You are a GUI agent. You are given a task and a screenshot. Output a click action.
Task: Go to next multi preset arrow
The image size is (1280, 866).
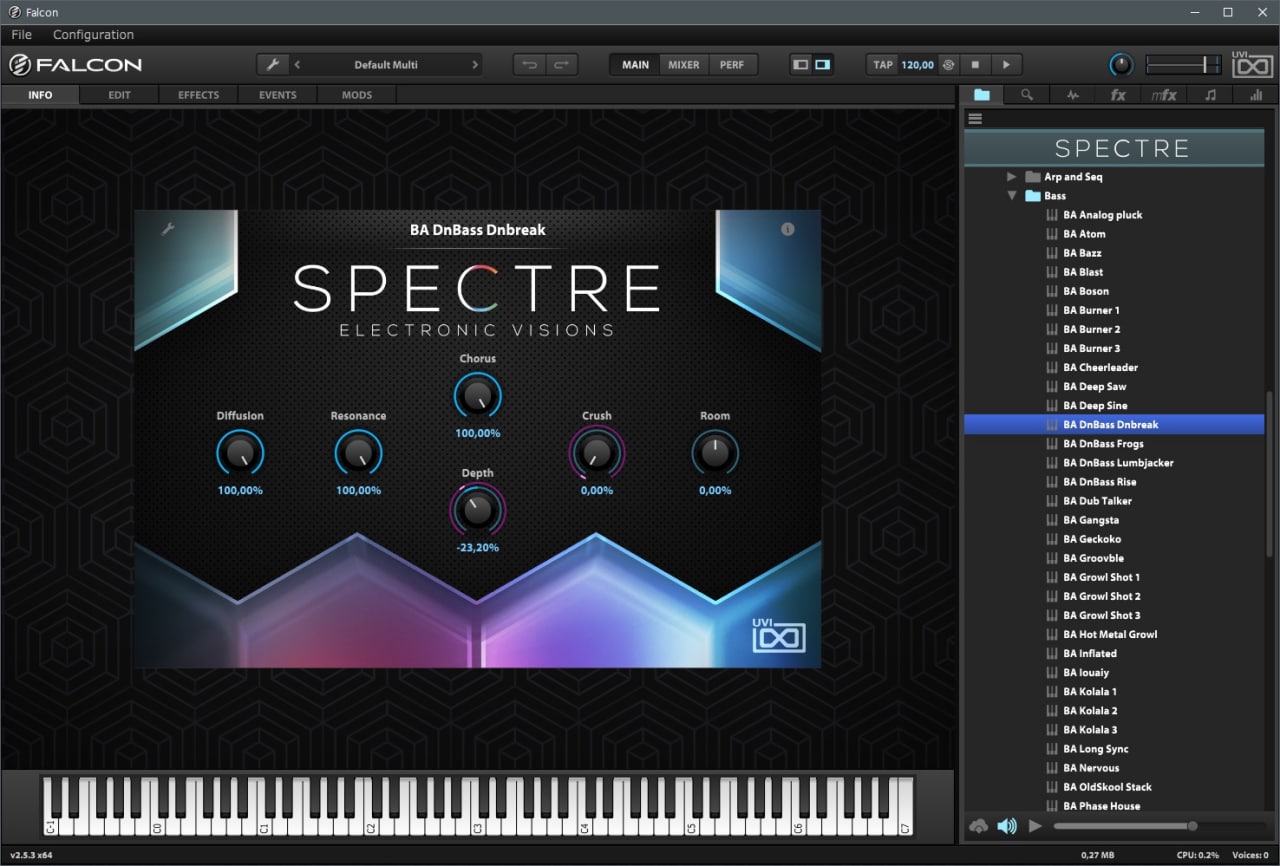(x=474, y=65)
